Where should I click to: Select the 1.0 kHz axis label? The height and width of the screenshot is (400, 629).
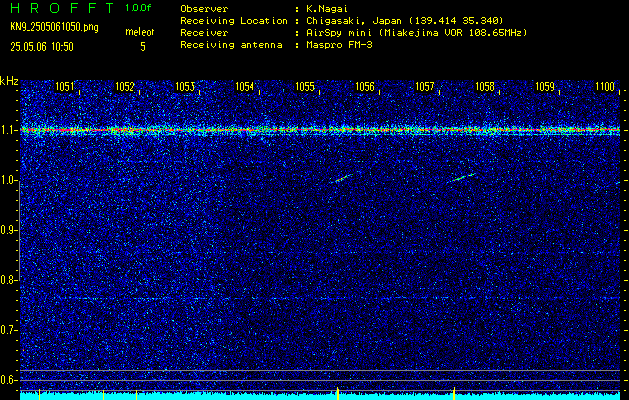9,181
